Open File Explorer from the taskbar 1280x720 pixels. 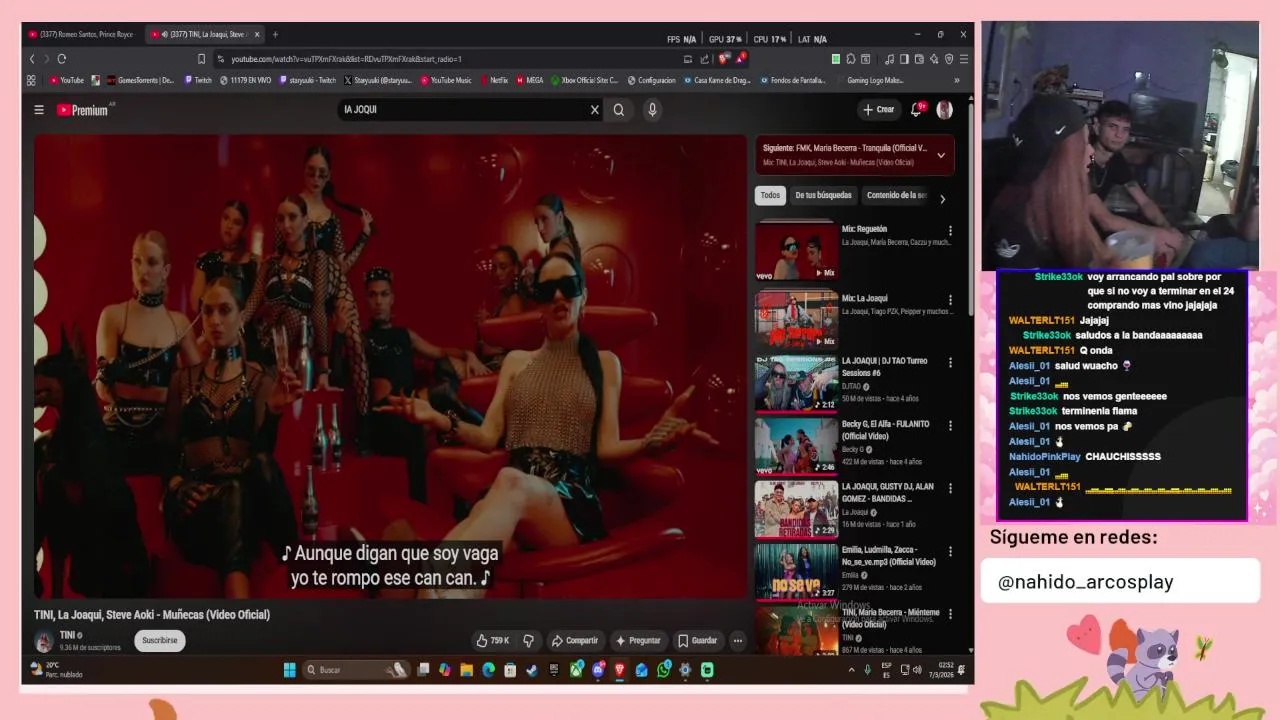[x=467, y=670]
